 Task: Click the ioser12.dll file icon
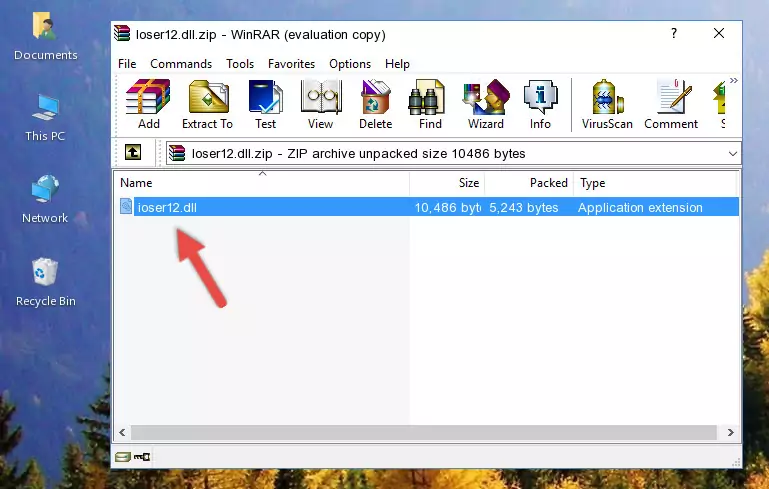[x=126, y=206]
